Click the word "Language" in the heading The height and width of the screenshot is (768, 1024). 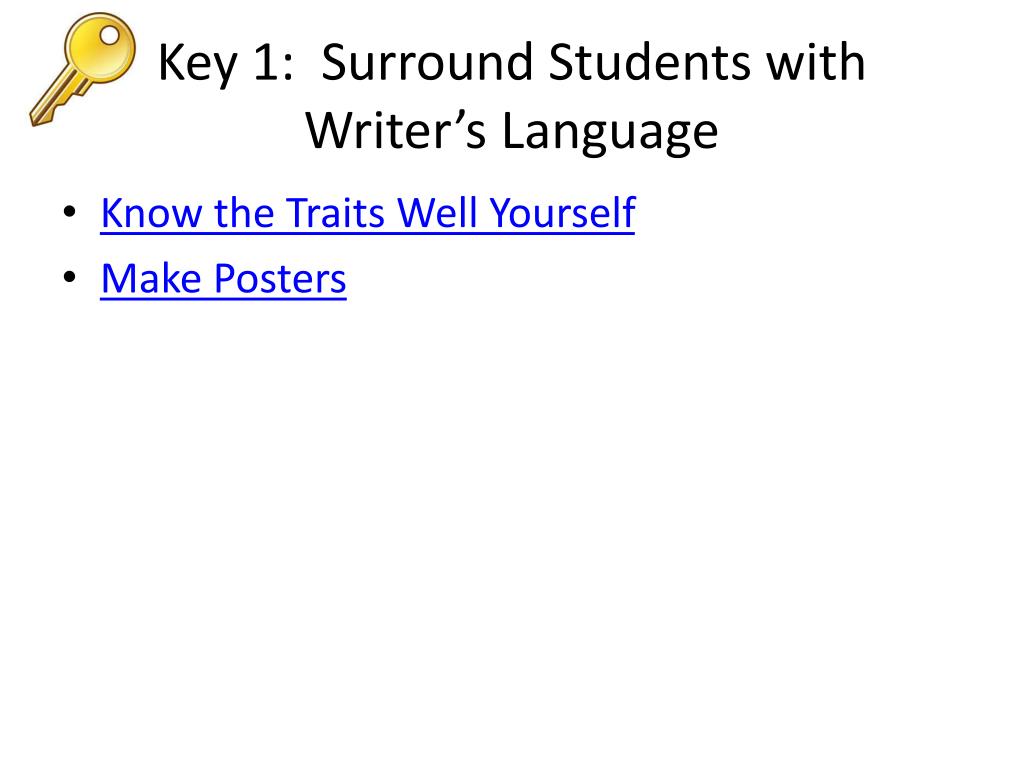(x=609, y=133)
